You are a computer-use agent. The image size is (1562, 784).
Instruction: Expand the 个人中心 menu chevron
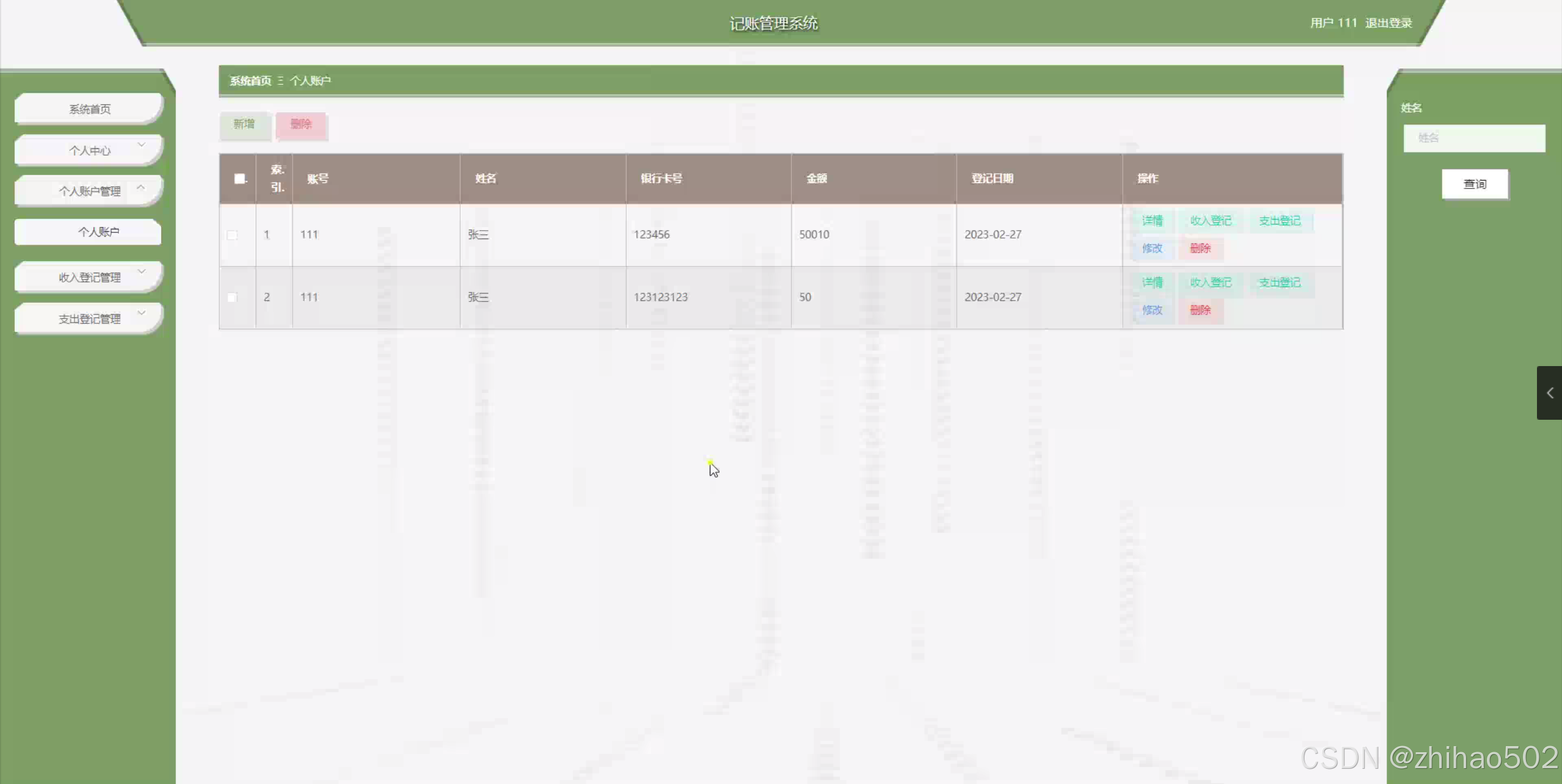click(142, 145)
